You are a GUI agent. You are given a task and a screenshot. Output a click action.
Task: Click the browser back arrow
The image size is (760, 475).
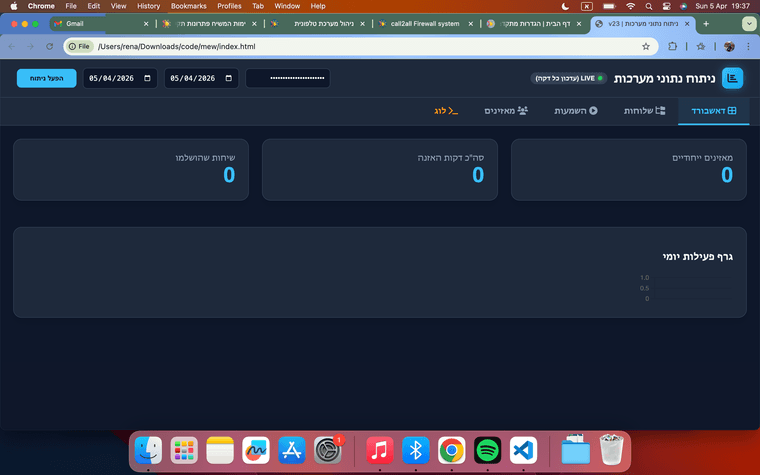[x=12, y=47]
